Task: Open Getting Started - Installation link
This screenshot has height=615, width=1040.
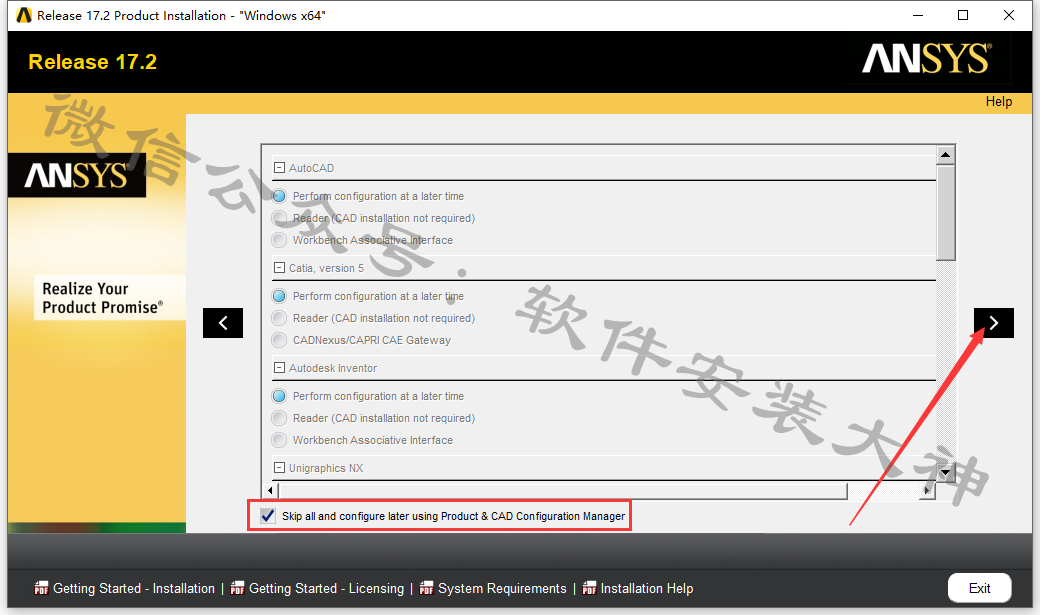Action: point(134,588)
